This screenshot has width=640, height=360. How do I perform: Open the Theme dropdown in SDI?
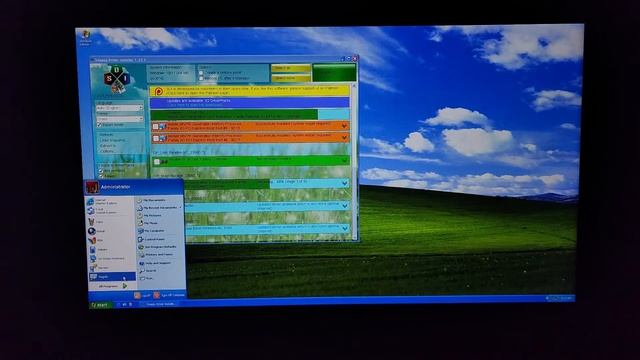(120, 119)
